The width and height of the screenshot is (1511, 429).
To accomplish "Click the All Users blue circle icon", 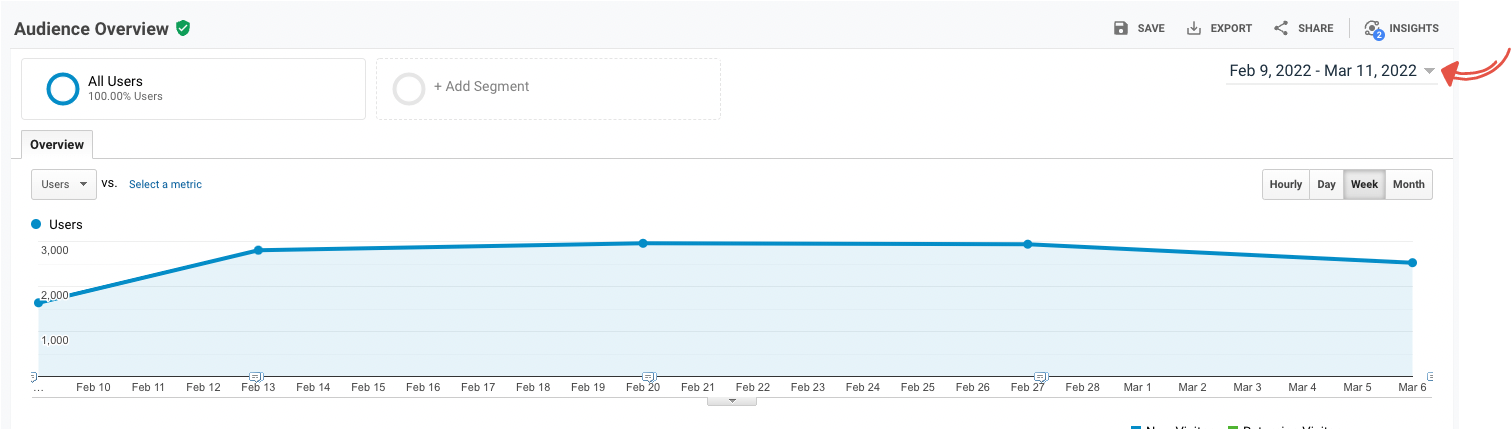I will click(x=63, y=89).
